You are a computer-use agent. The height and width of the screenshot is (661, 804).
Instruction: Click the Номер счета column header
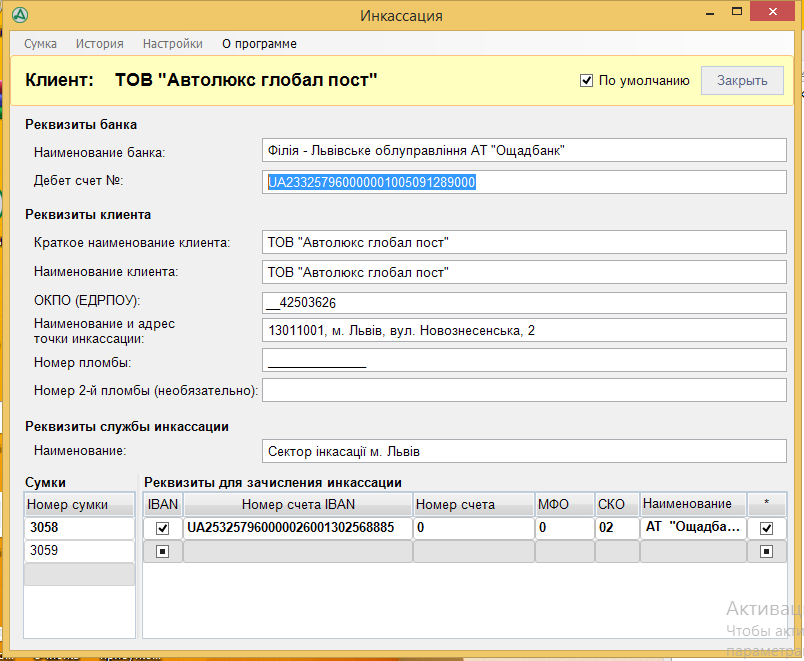pos(474,505)
